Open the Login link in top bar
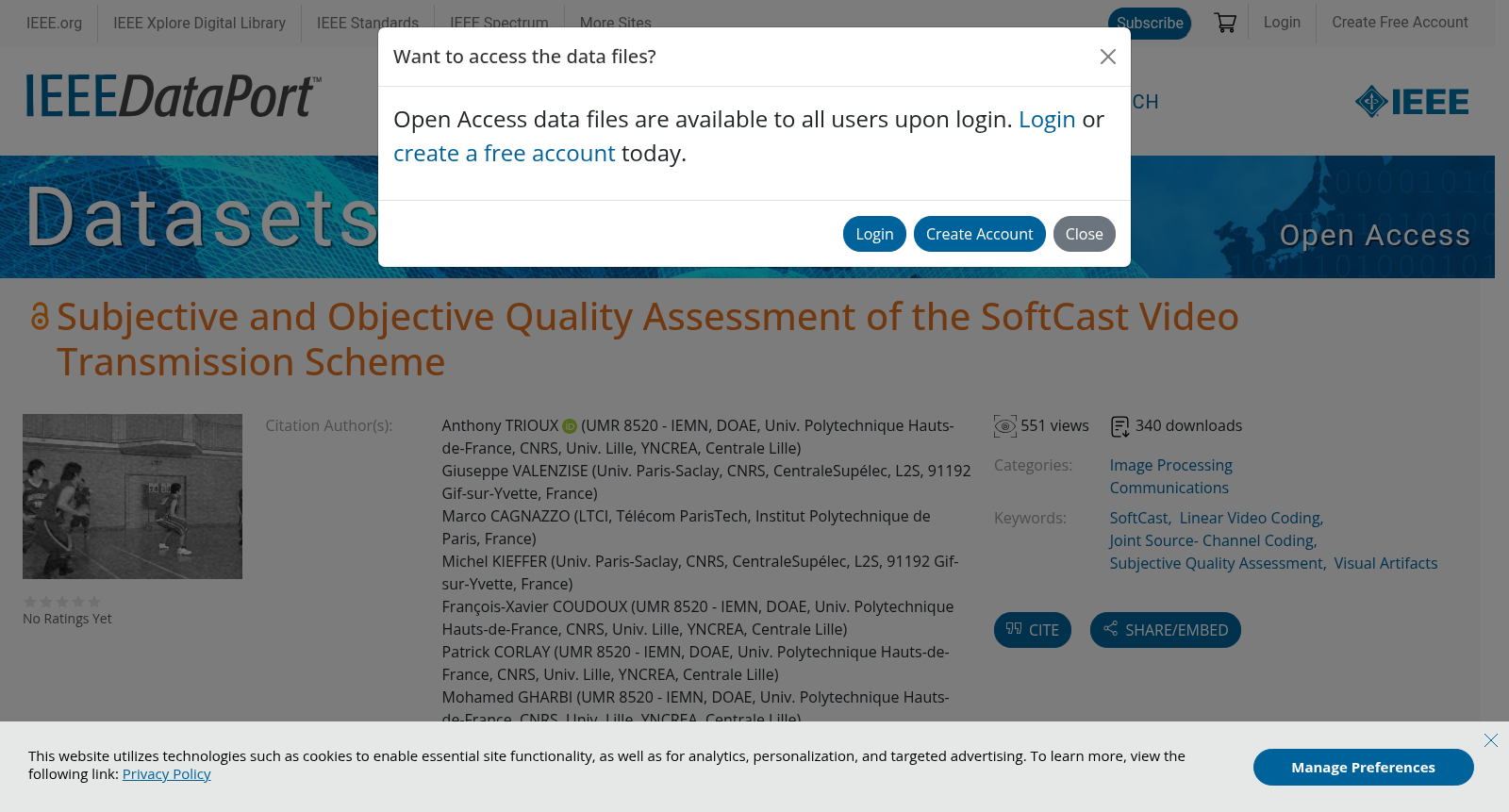Viewport: 1509px width, 812px height. (x=1282, y=22)
